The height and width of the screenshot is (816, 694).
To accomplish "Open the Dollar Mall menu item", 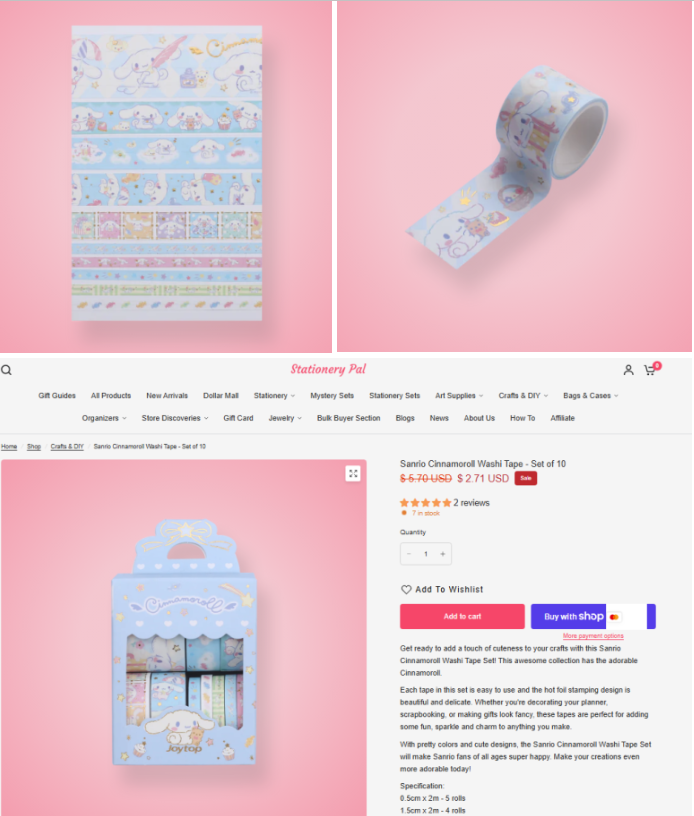I will point(221,396).
